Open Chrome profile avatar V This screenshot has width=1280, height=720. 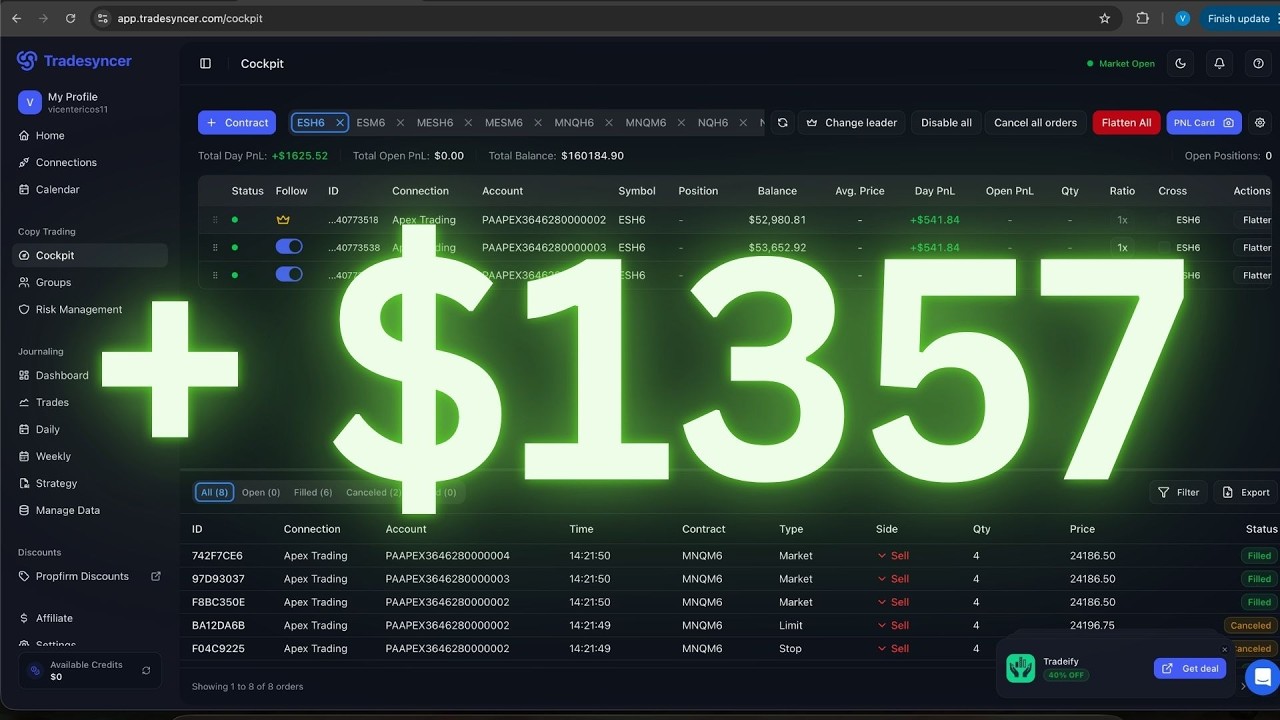coord(1182,18)
